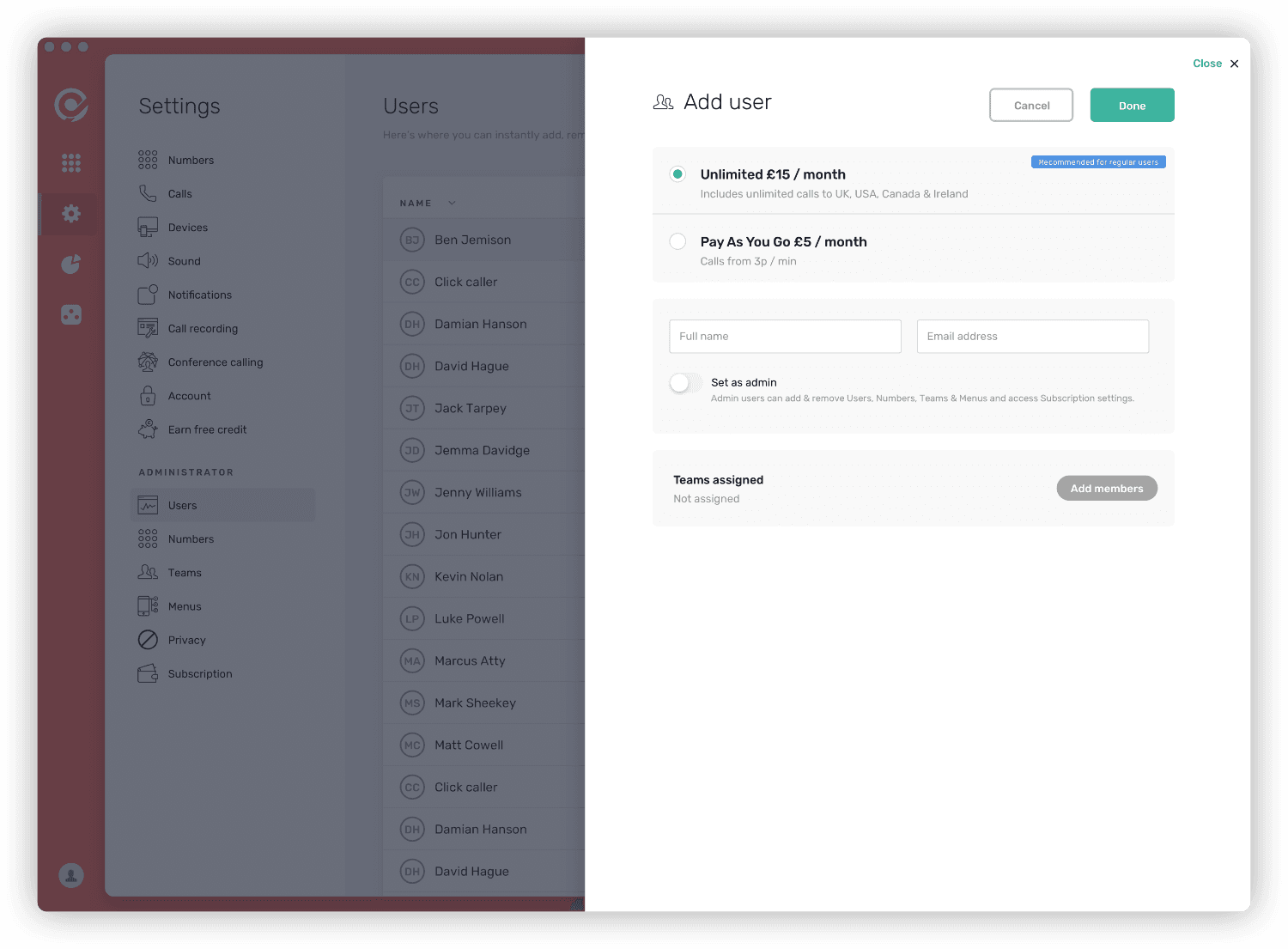Screen dimensions: 1288x949
Task: Select Kevin Nolan in the users list
Action: click(x=484, y=576)
